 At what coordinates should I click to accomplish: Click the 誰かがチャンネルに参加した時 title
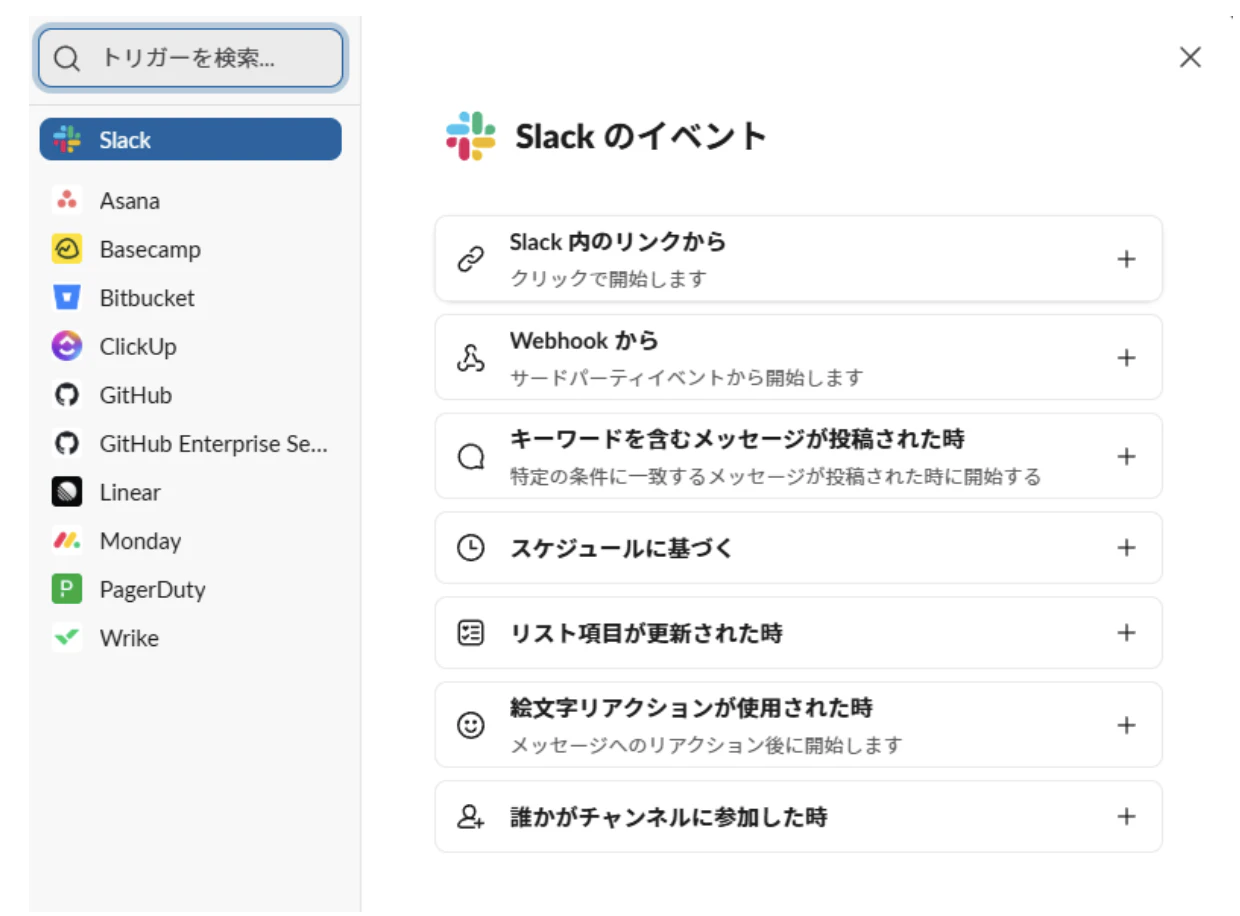tap(668, 817)
